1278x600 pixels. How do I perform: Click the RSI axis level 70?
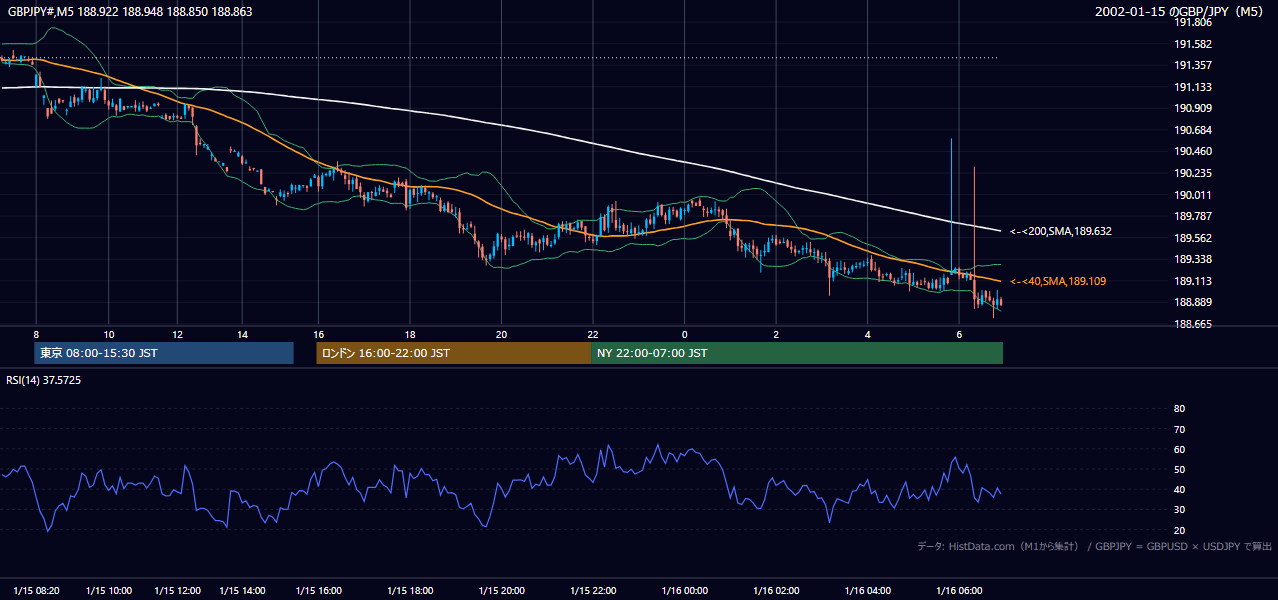coord(1179,429)
